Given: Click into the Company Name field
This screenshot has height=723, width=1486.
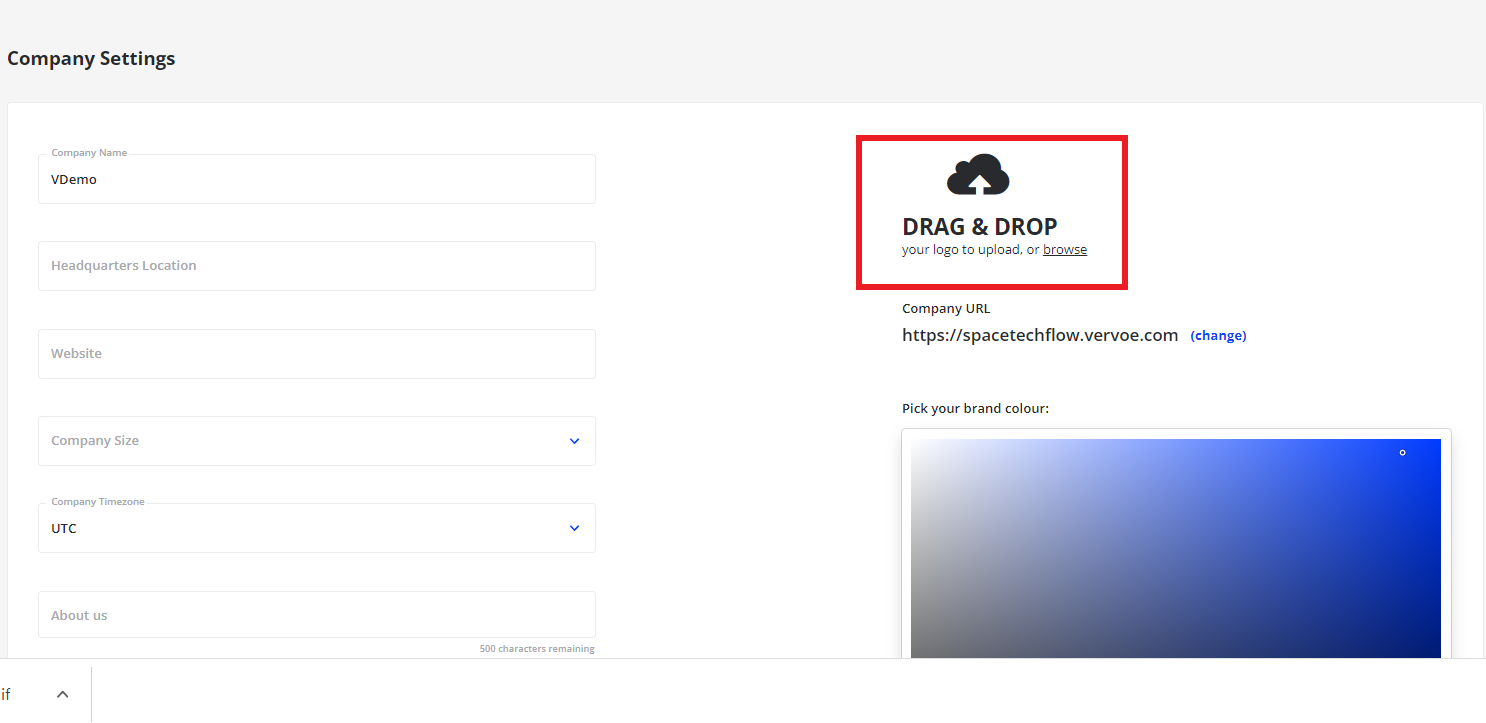Looking at the screenshot, I should pyautogui.click(x=317, y=179).
